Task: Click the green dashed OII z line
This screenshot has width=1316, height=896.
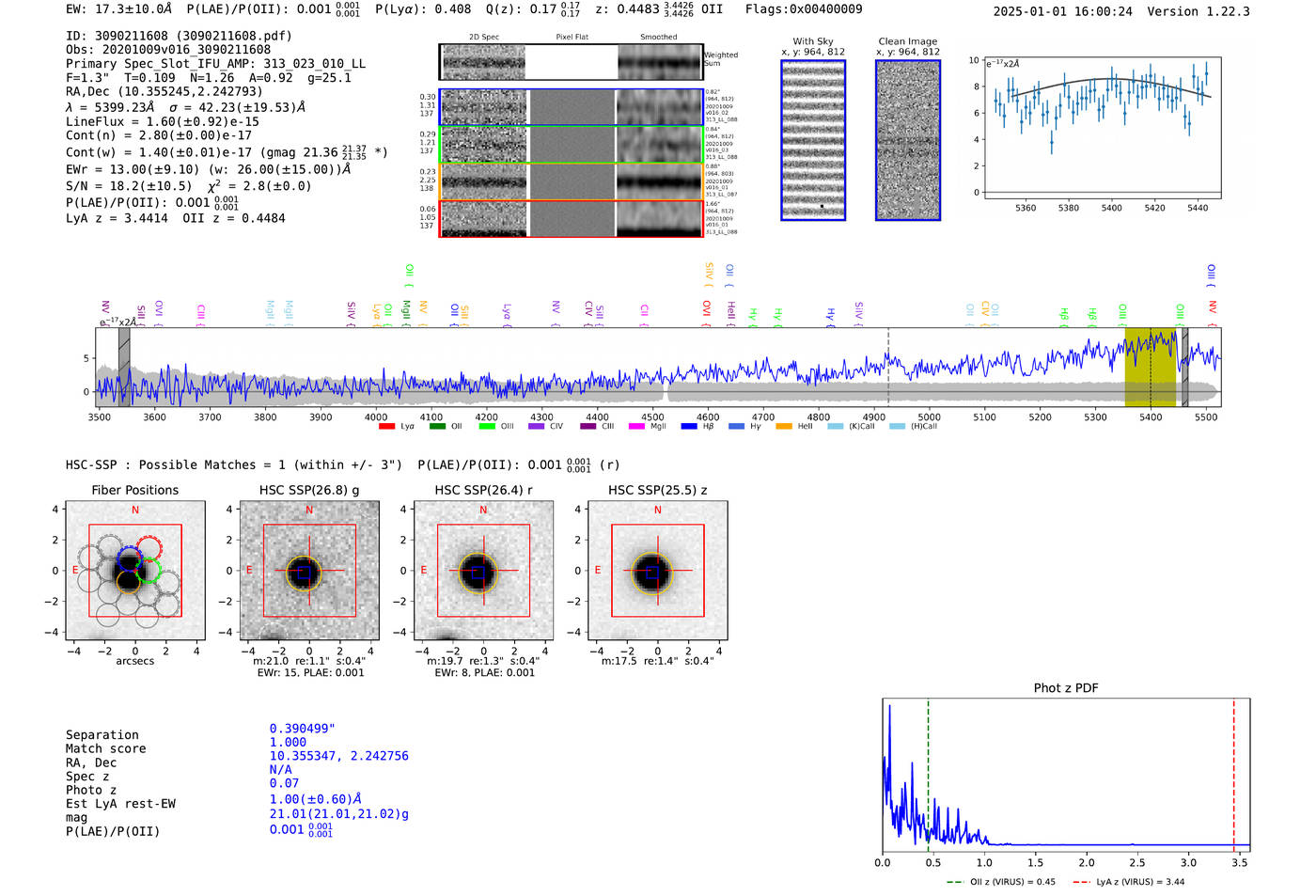Action: click(x=928, y=773)
